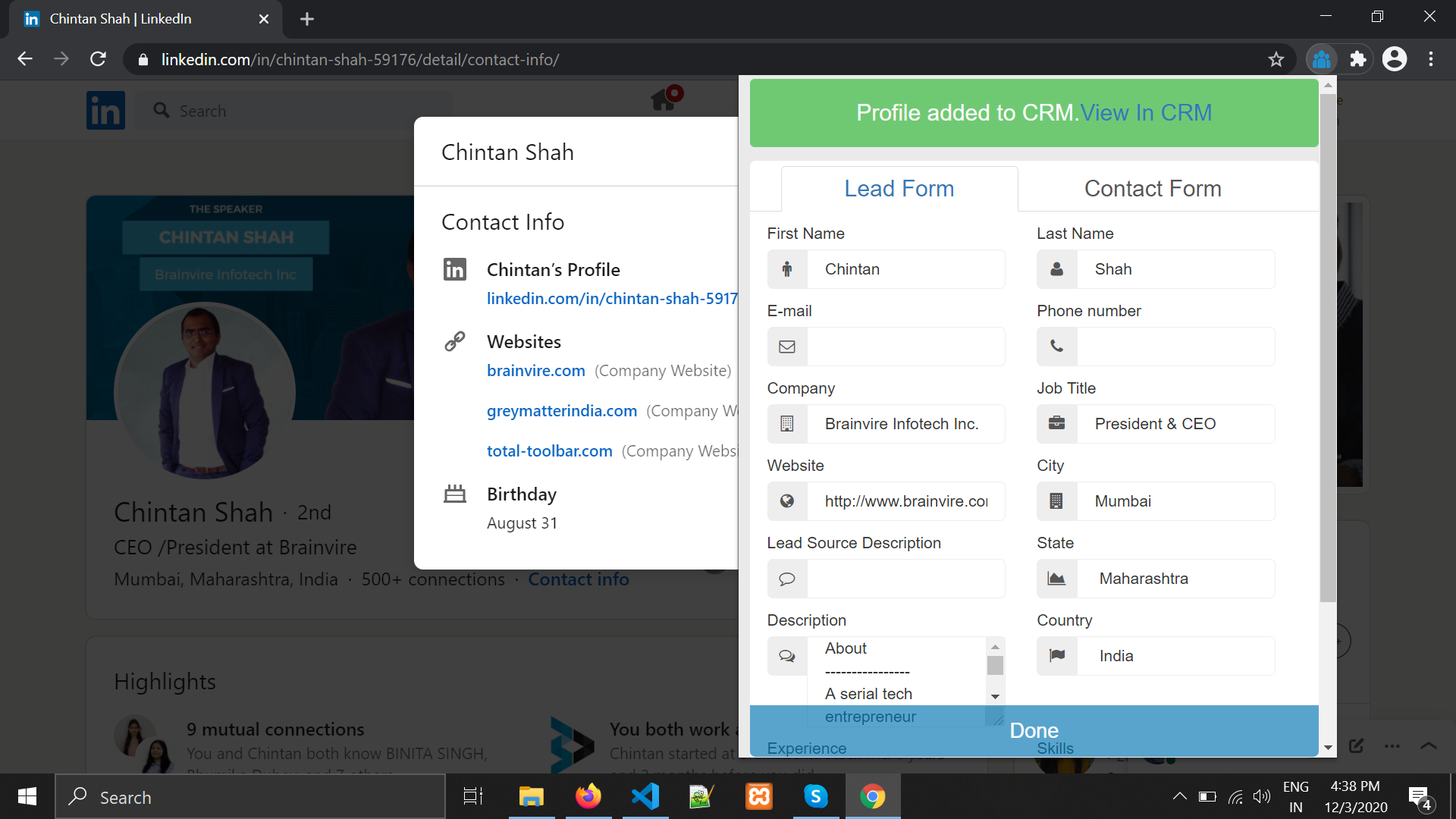Click Chintan Shah's profile photo

tap(205, 391)
